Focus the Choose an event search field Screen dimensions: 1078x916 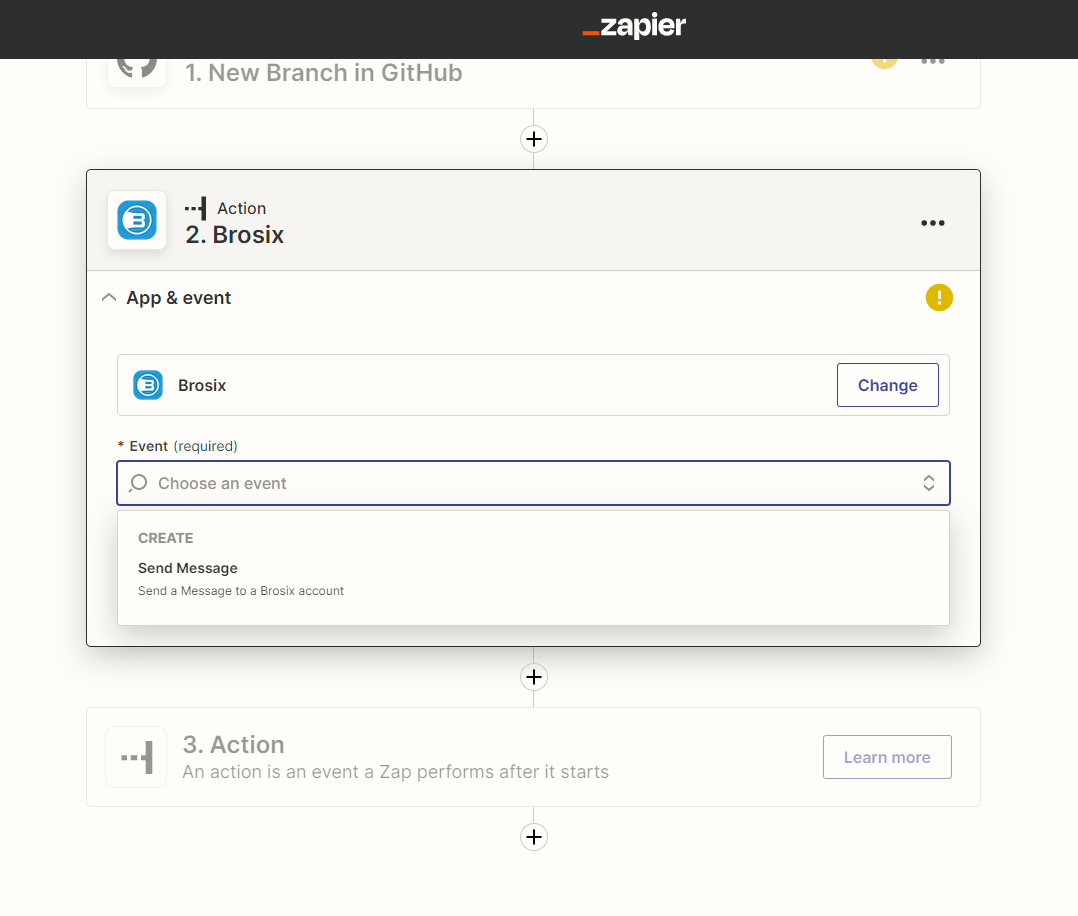pos(534,483)
